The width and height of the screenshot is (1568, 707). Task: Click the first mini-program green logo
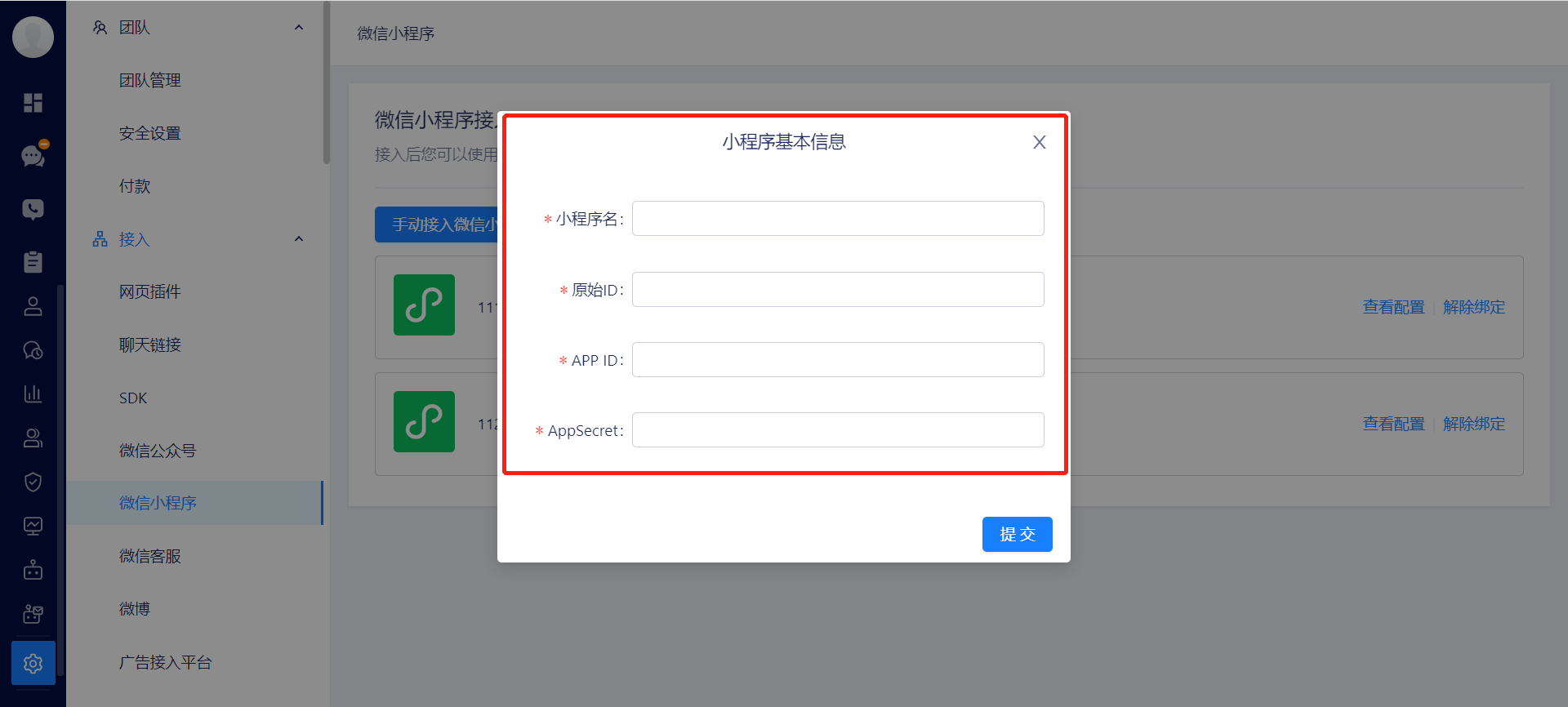424,305
